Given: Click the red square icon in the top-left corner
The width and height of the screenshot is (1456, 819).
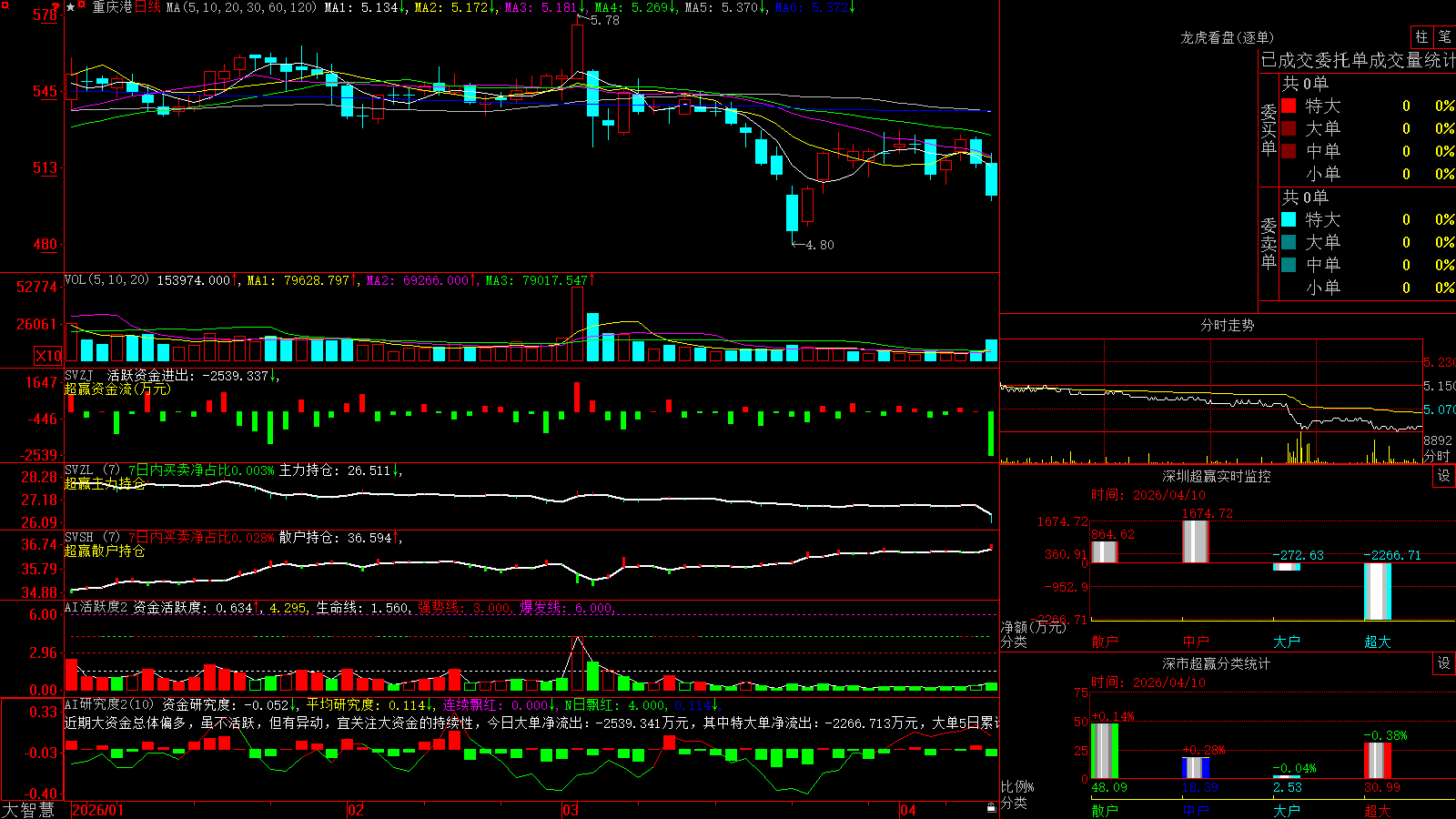Looking at the screenshot, I should pos(5,5).
